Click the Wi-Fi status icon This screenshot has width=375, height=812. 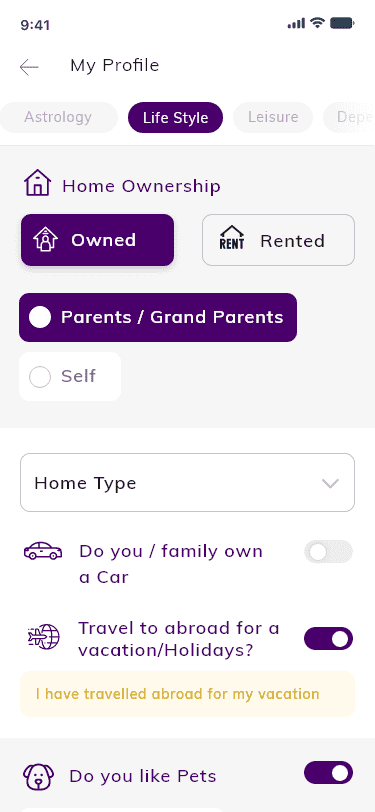pyautogui.click(x=318, y=23)
